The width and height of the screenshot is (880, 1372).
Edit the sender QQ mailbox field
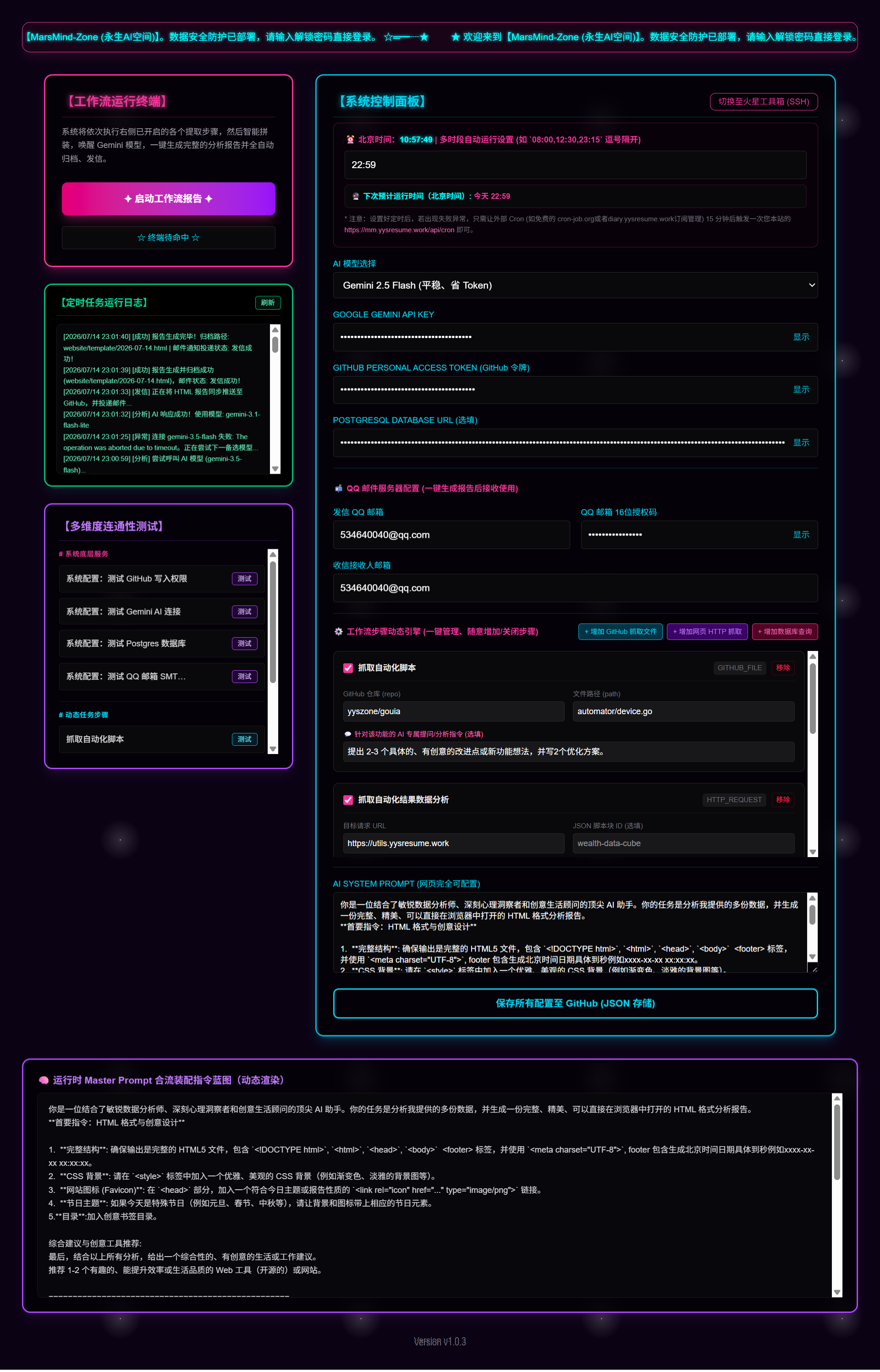(x=451, y=536)
